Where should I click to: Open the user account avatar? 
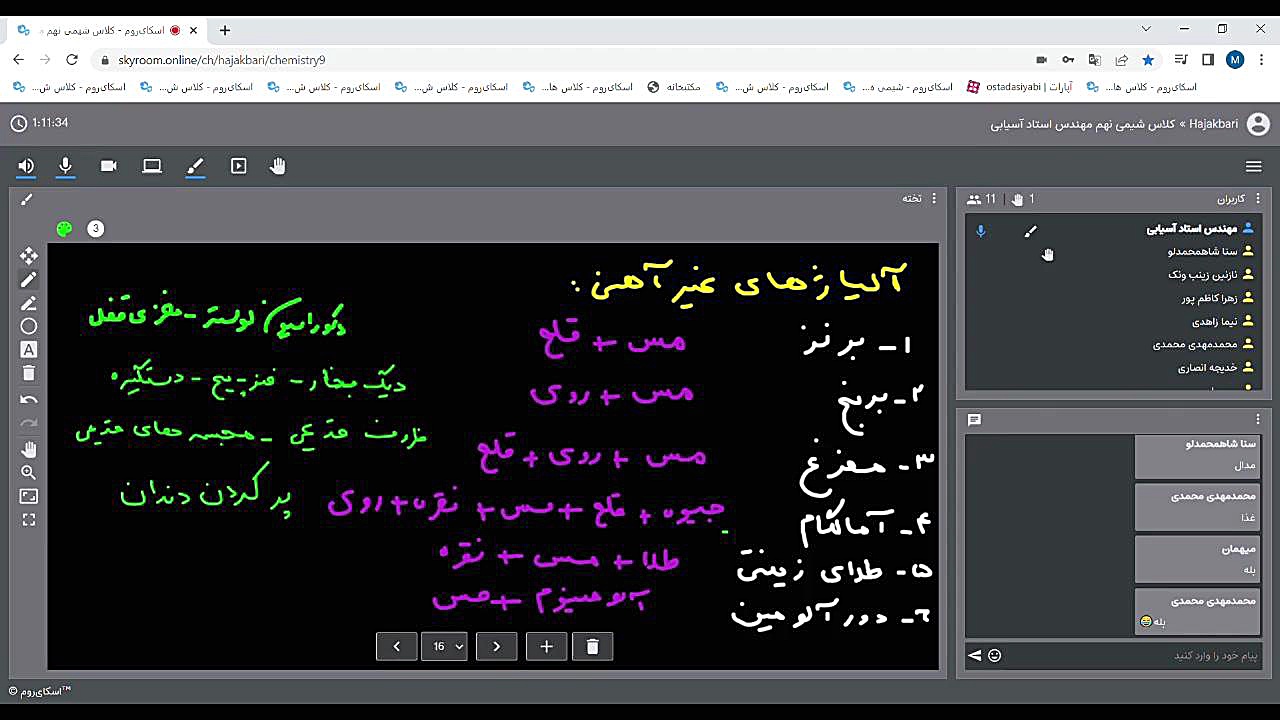(1258, 124)
